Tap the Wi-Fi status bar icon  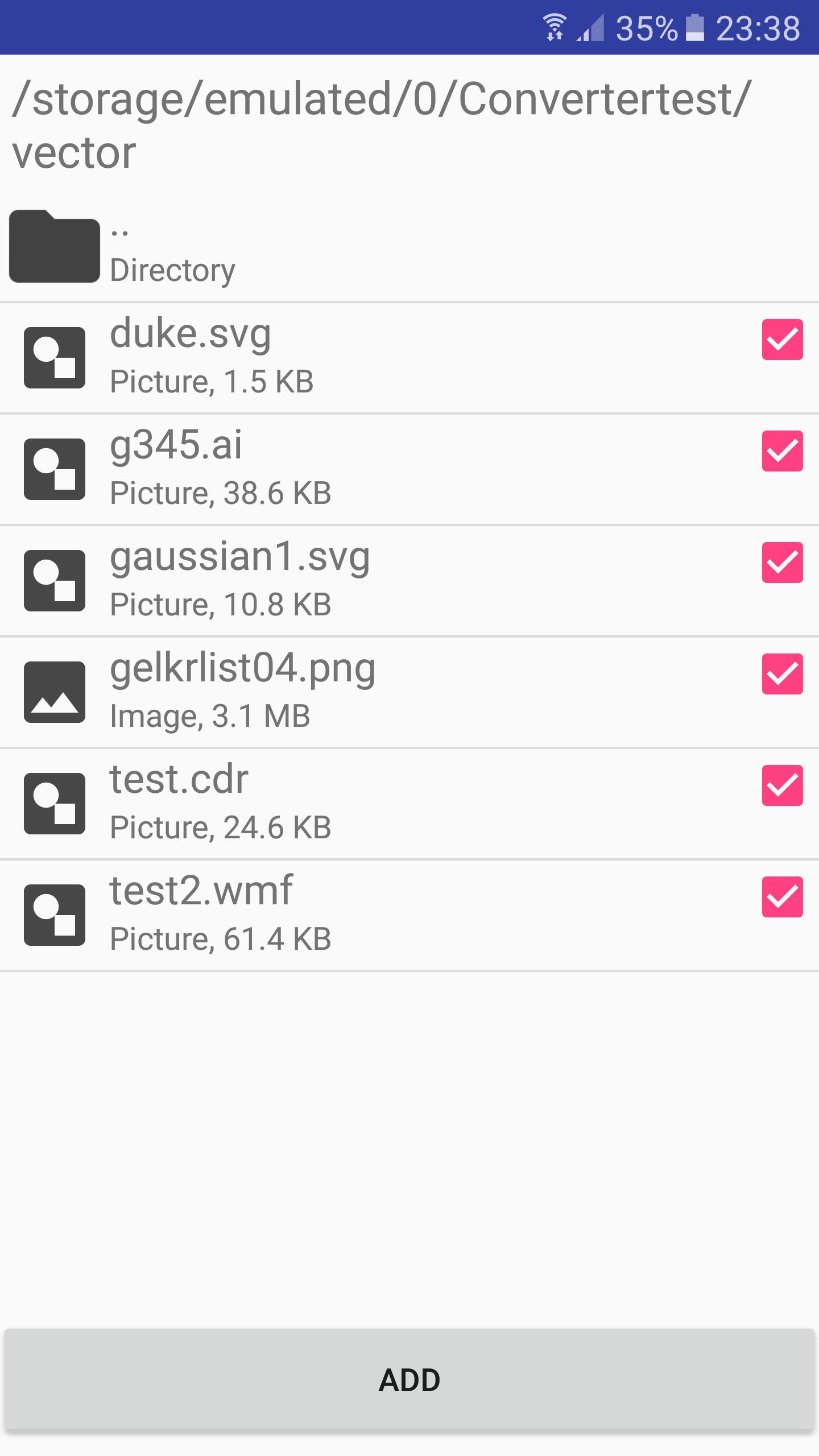point(555,27)
